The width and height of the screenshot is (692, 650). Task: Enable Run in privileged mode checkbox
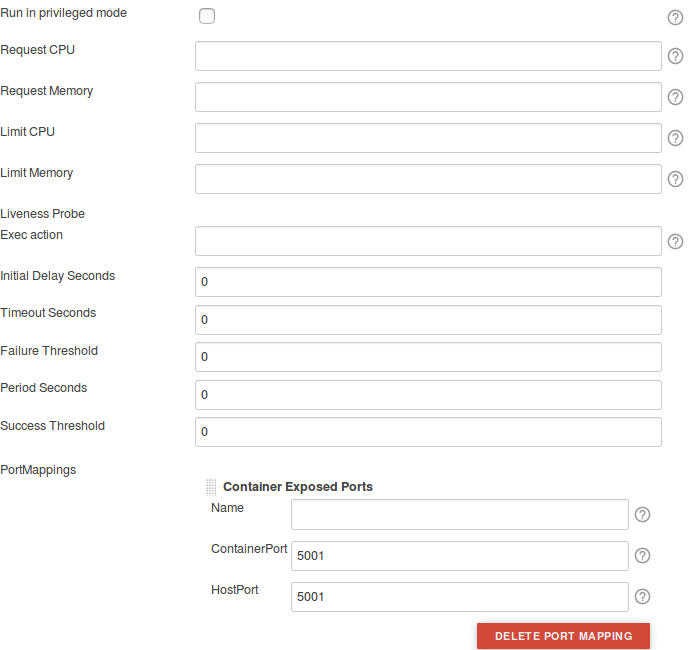point(207,16)
